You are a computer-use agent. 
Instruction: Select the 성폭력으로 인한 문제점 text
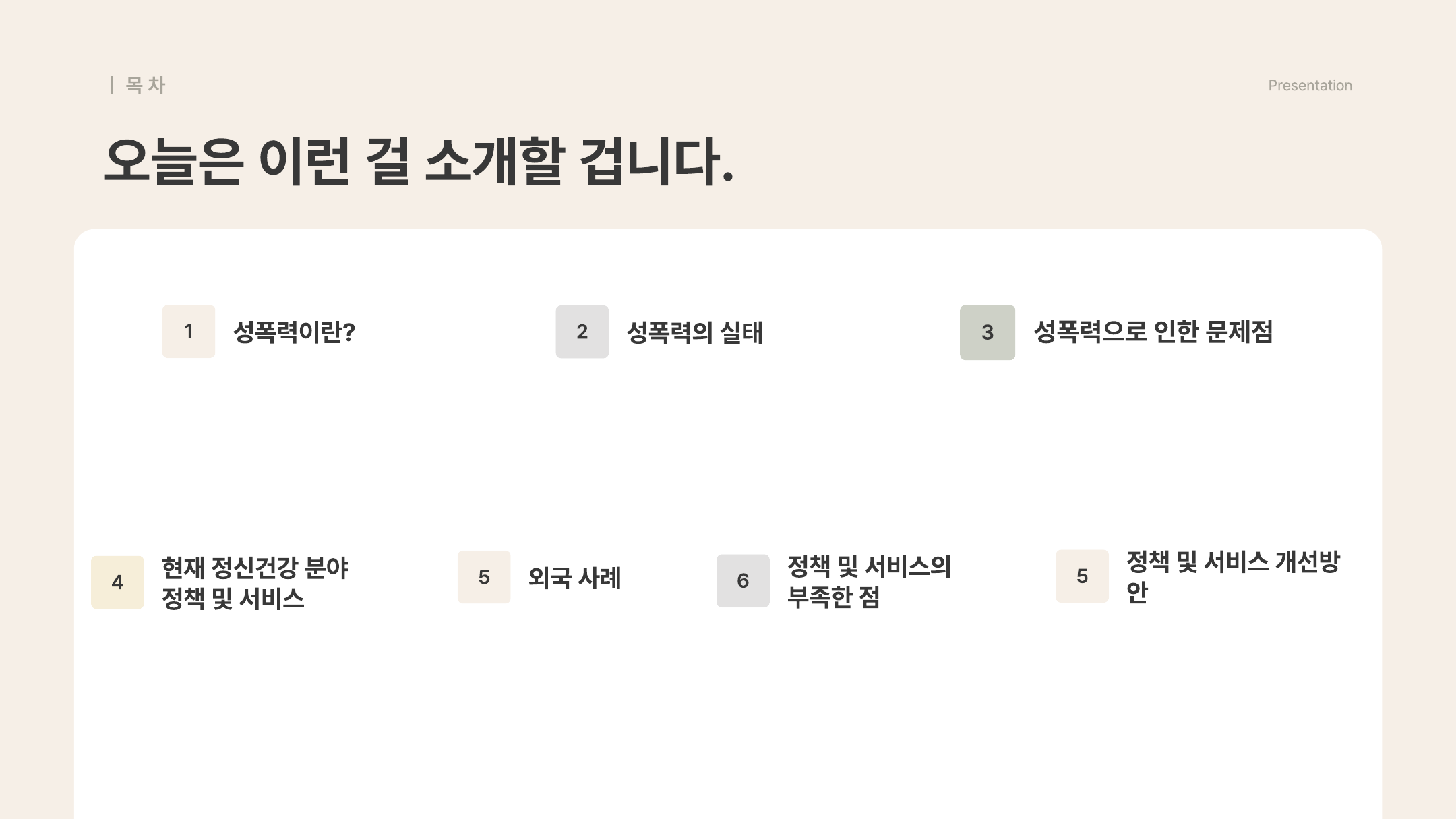[x=1153, y=331]
